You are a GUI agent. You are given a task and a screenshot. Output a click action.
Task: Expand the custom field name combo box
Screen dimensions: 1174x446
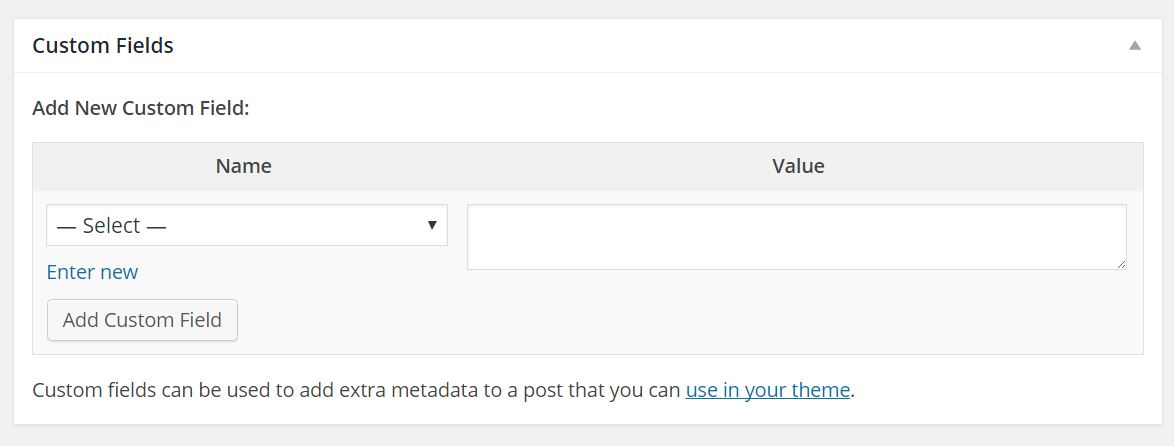[246, 226]
